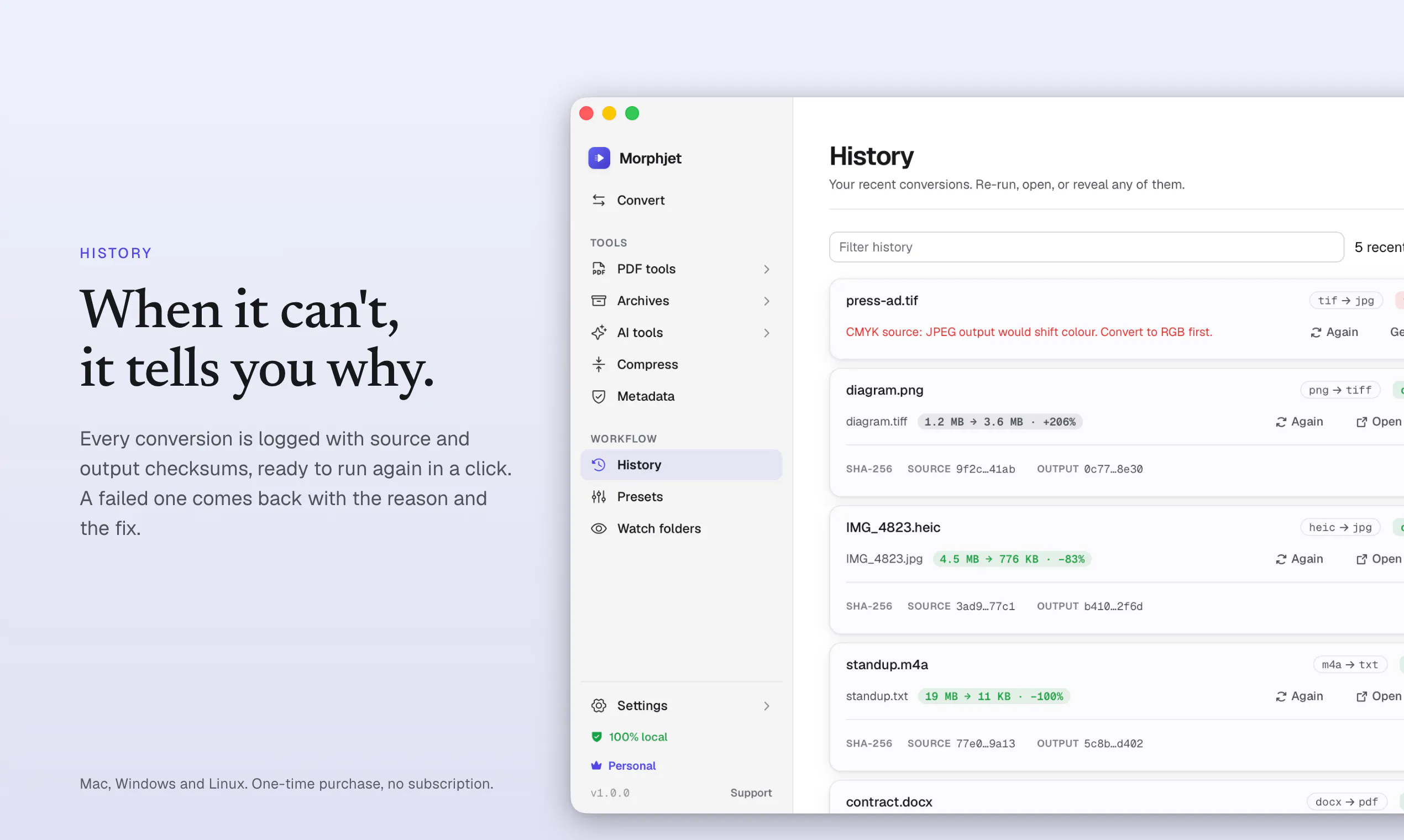Re-run the standup.m4a conversion with Again

(x=1299, y=696)
